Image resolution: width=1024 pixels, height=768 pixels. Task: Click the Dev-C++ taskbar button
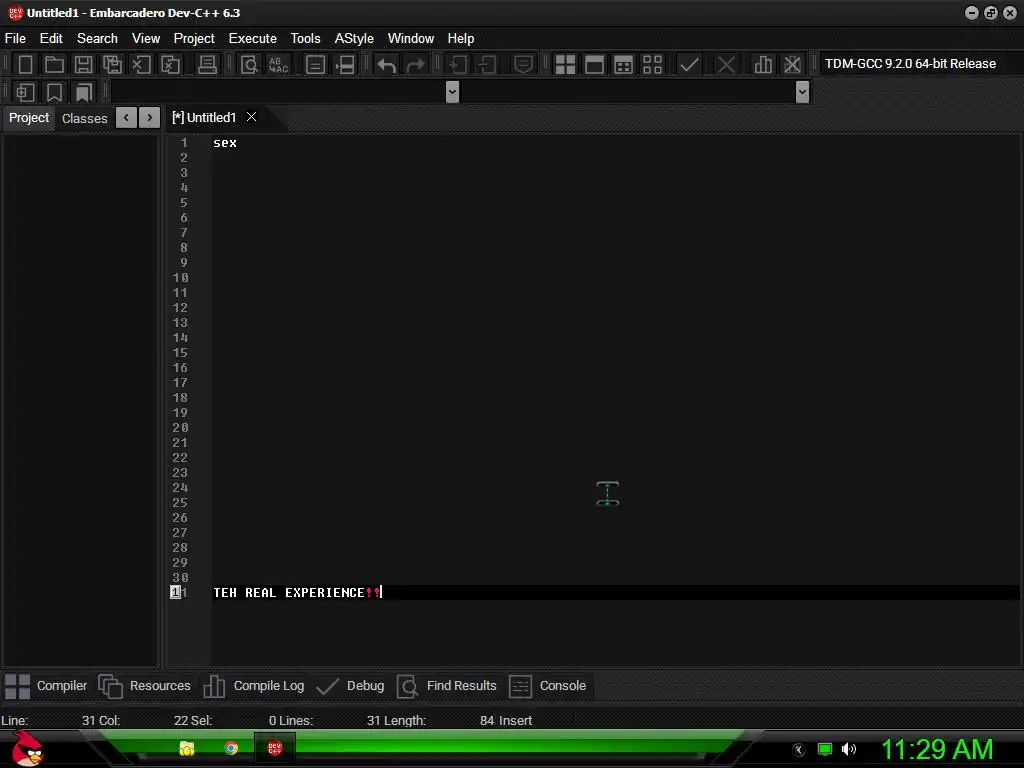[274, 748]
